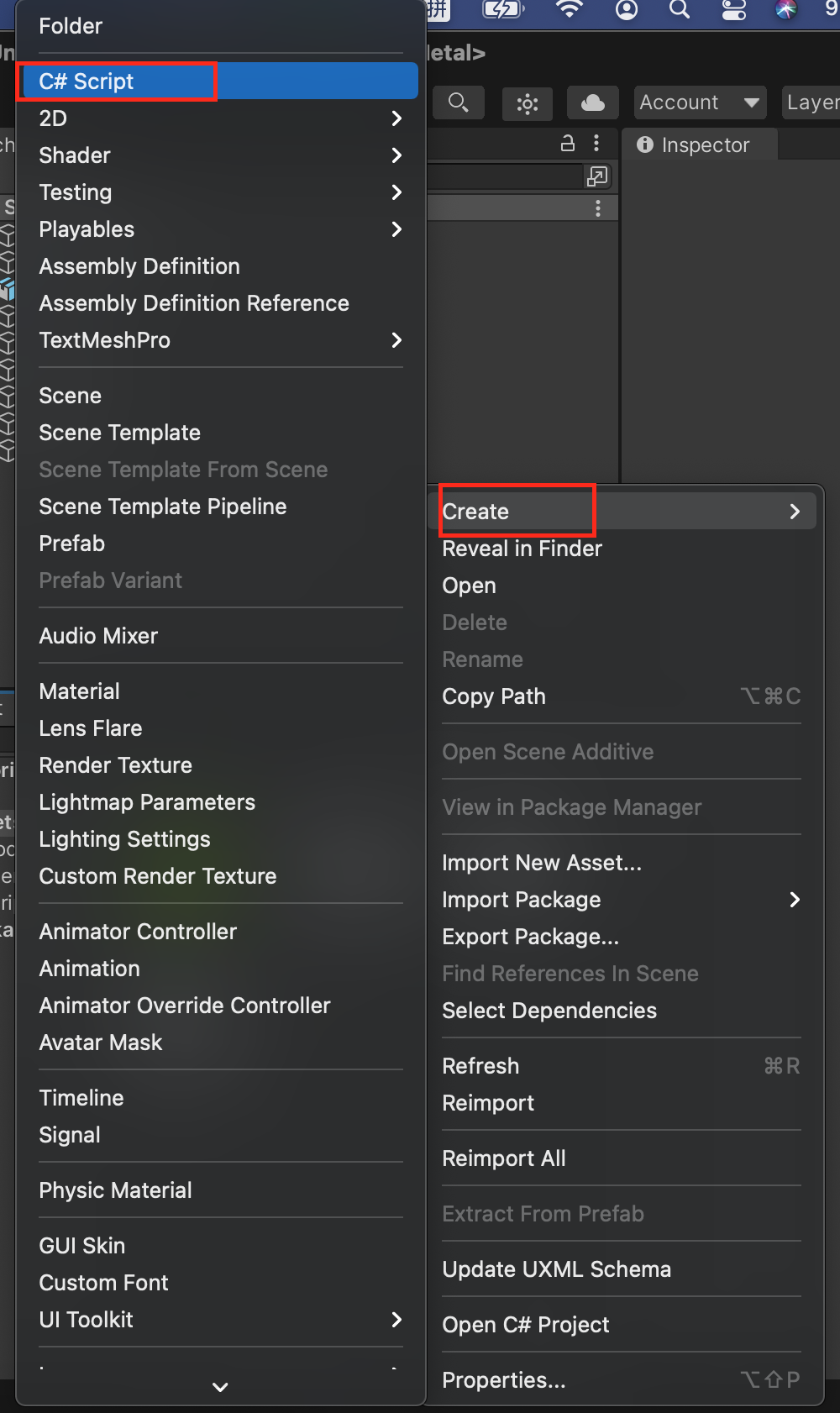Viewport: 840px width, 1413px height.
Task: Choose Reveal in Finder
Action: [522, 549]
